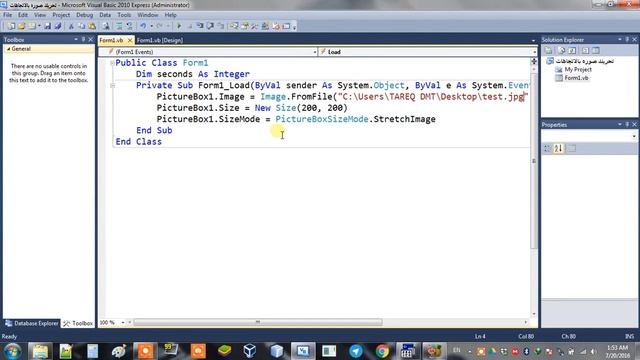Click the New Project toolbar icon
640x360 pixels.
point(11,26)
